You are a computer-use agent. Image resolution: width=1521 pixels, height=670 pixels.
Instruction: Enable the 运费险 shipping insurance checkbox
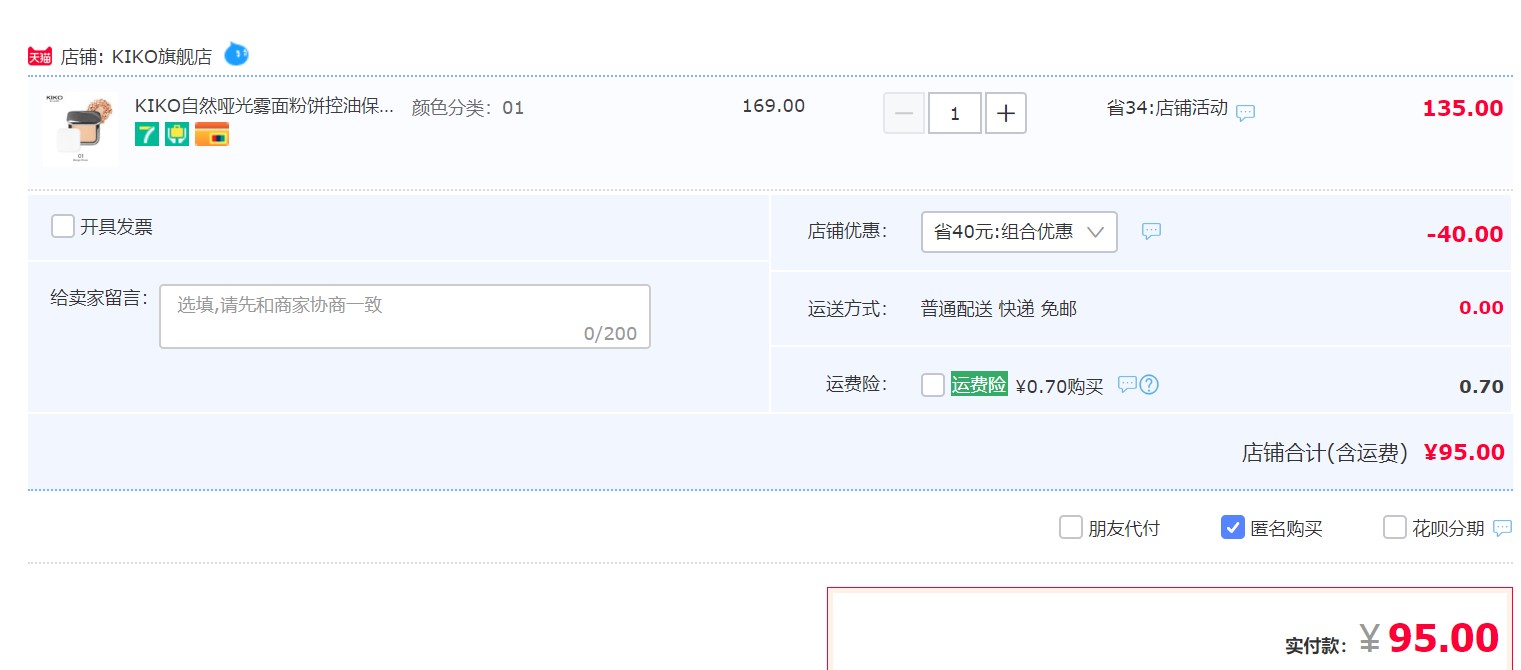[x=933, y=385]
